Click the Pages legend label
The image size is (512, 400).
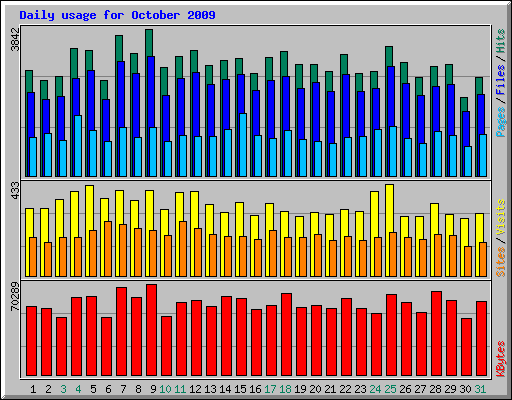click(x=500, y=122)
